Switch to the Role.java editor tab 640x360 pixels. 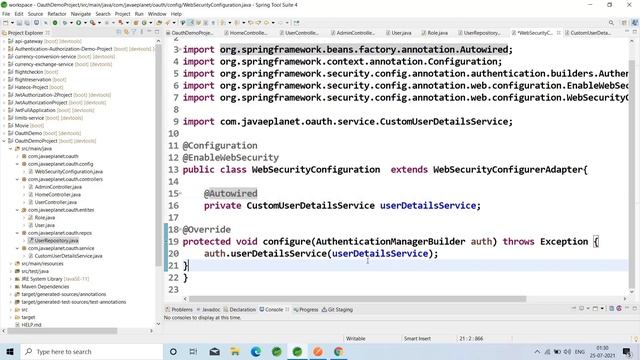435,33
